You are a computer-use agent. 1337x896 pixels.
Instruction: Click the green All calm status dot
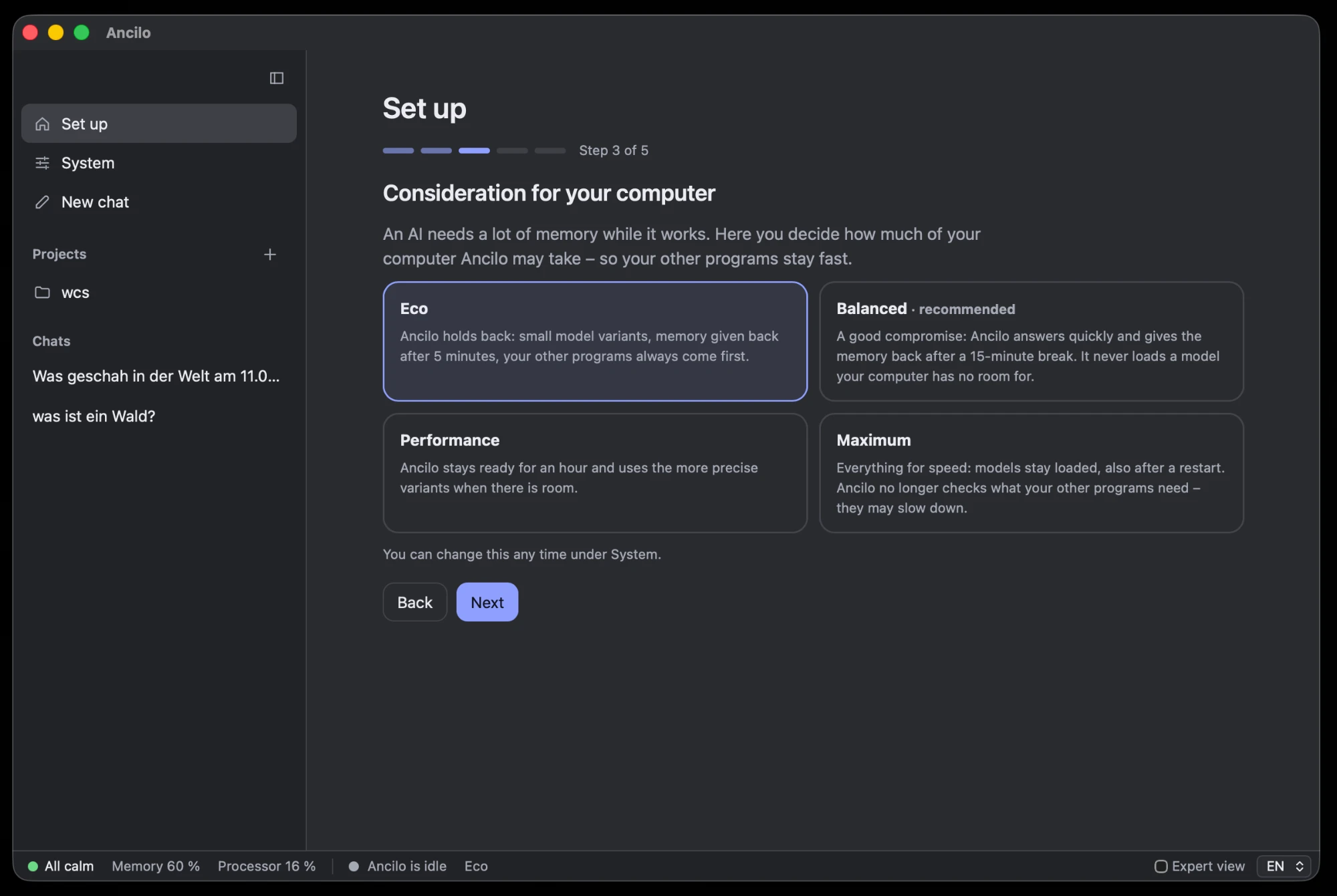(x=33, y=866)
